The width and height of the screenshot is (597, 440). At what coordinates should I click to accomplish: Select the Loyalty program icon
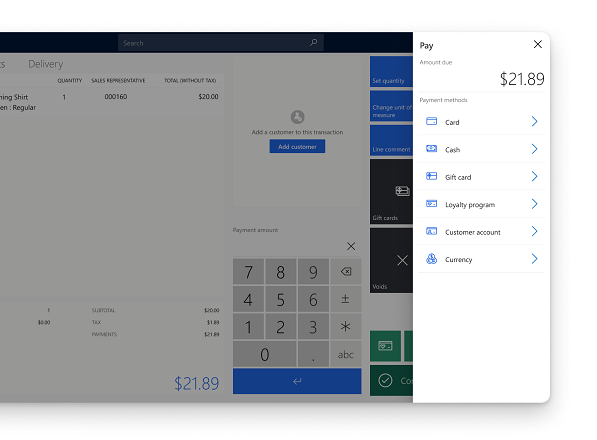coord(431,204)
